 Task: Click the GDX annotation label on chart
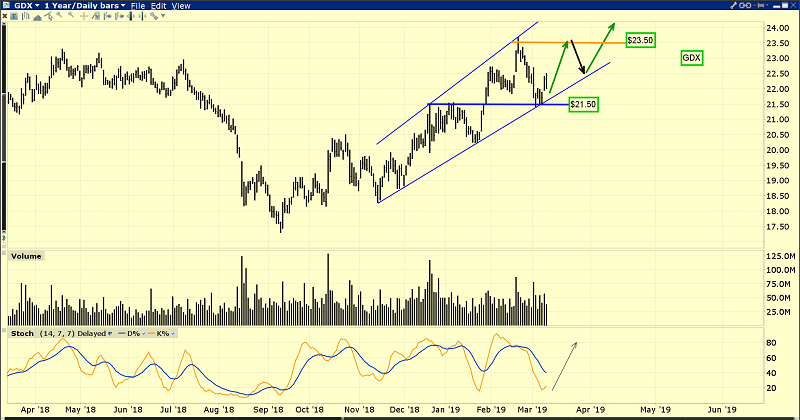(x=692, y=58)
